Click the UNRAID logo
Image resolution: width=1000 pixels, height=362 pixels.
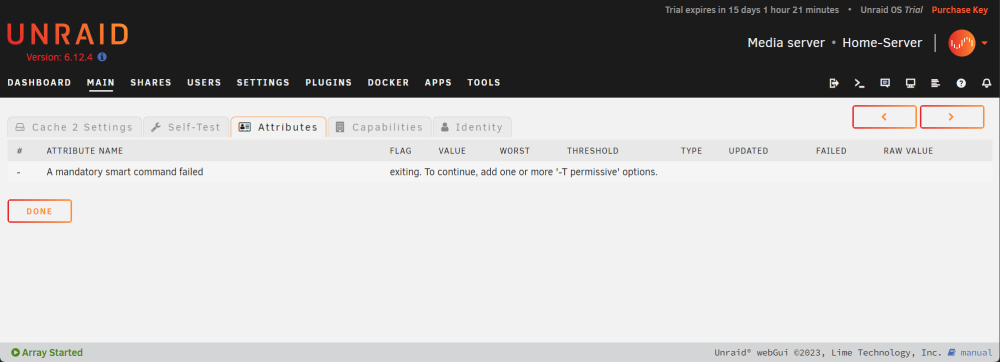[68, 35]
